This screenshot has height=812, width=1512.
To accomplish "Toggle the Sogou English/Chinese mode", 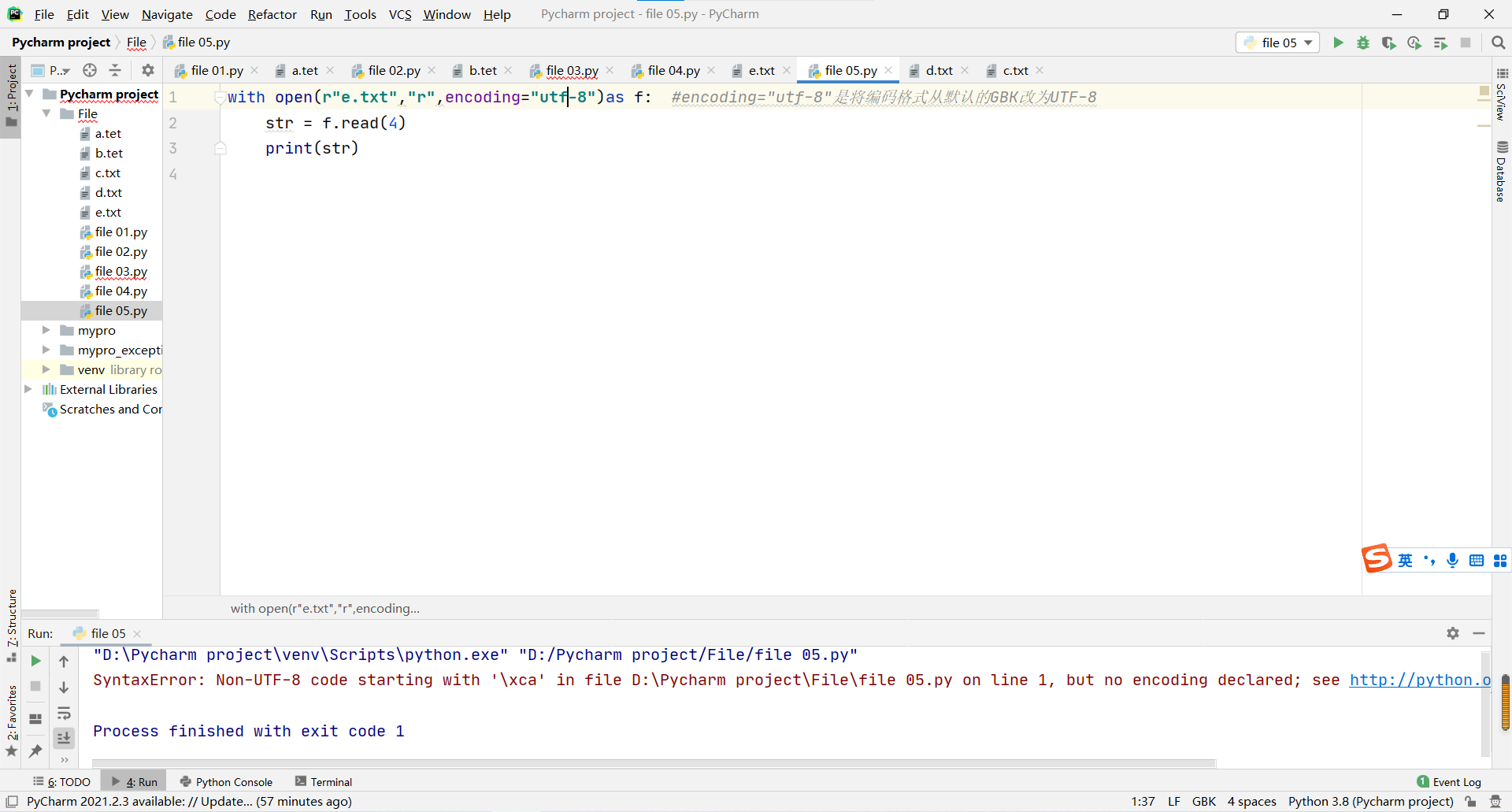I will tap(1406, 560).
